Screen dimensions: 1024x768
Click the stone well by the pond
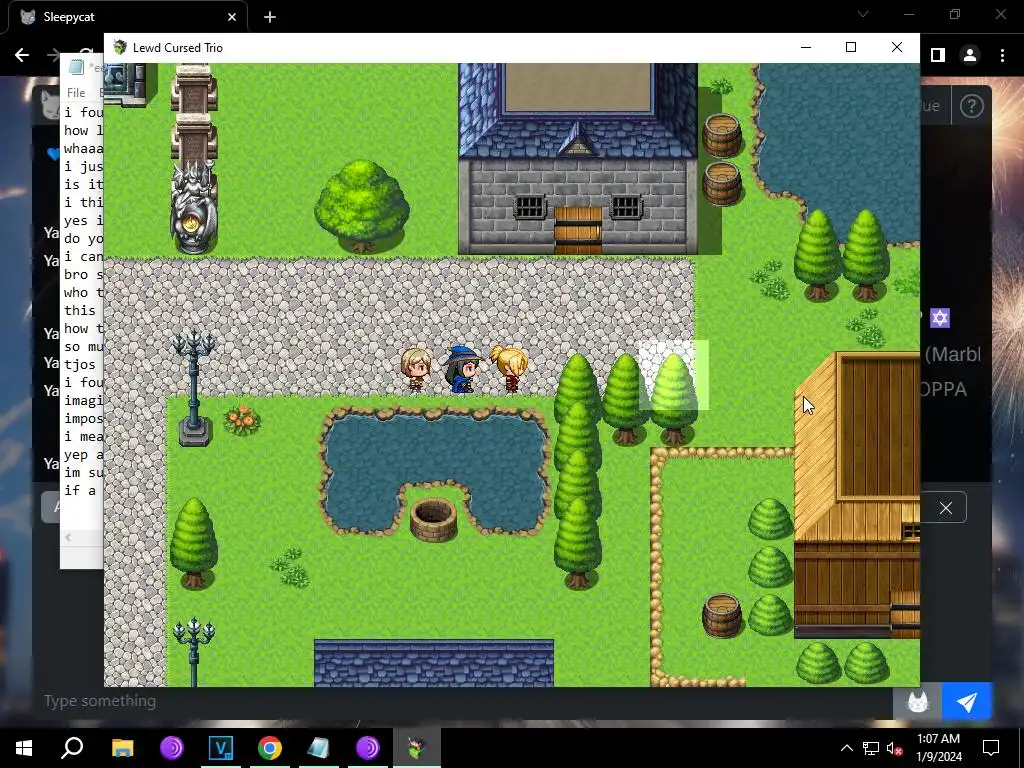click(433, 520)
